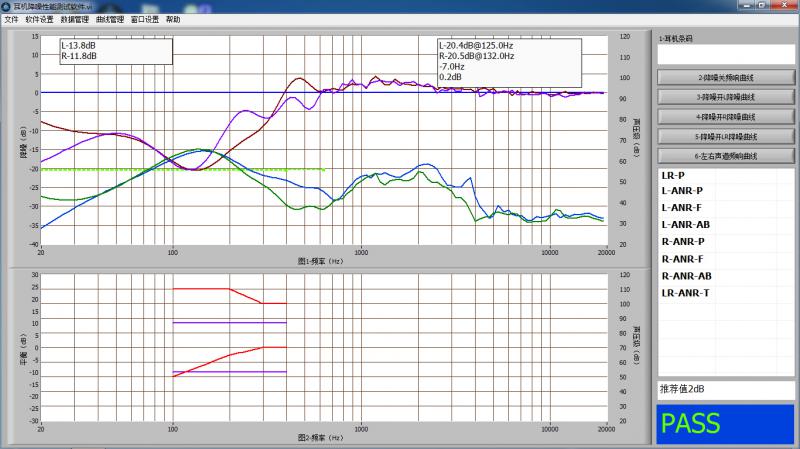Click the 1-耳机条码 barcode input field
The height and width of the screenshot is (449, 800).
tap(726, 54)
